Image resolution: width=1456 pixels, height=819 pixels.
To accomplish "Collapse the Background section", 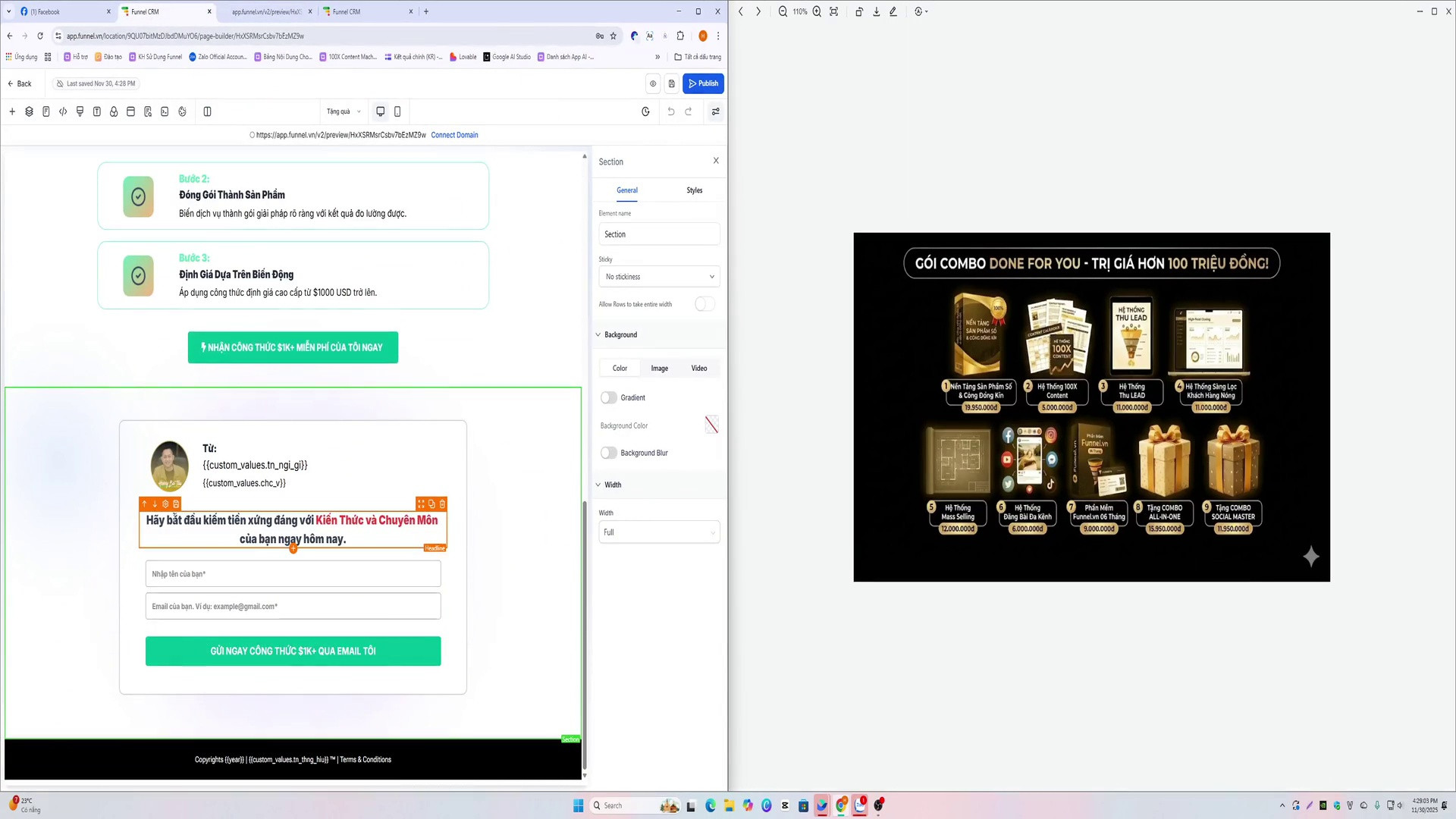I will point(598,334).
